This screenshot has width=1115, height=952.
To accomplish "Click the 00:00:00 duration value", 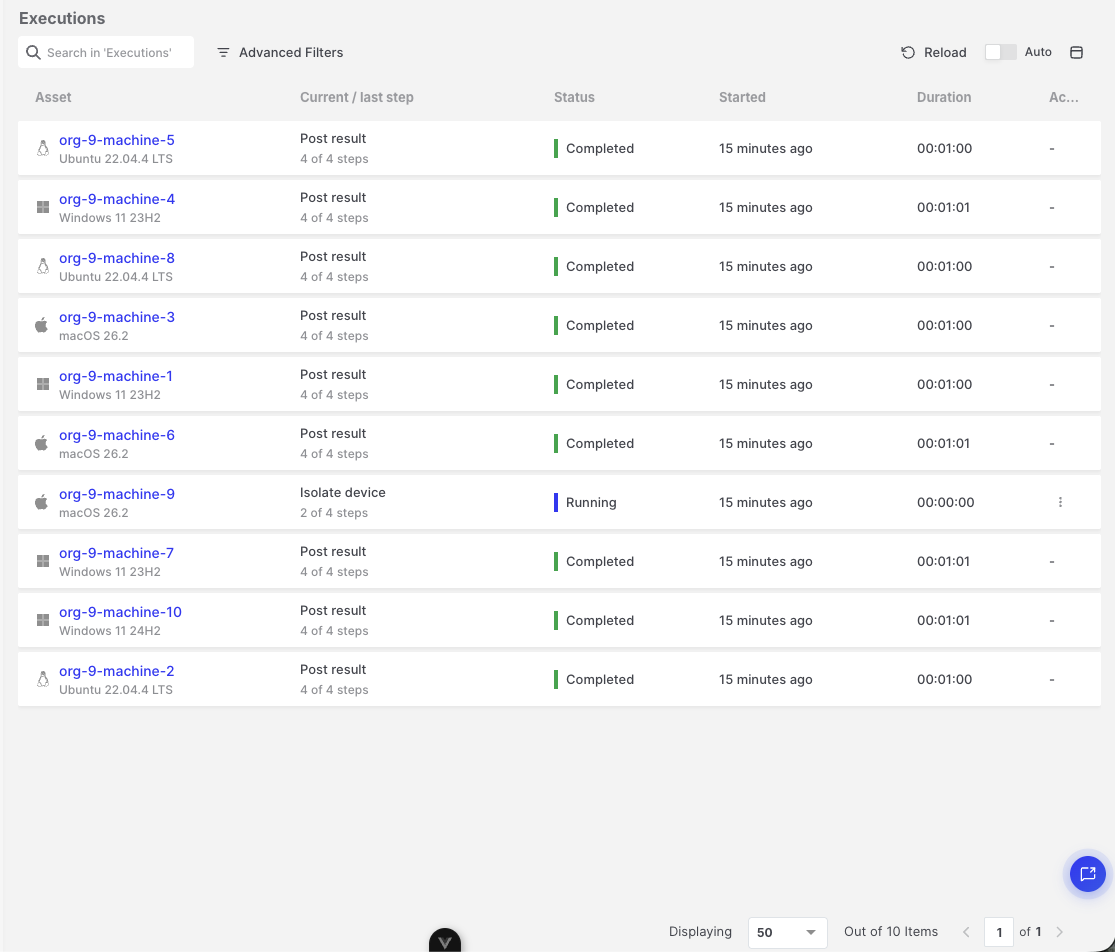I will click(x=946, y=503).
